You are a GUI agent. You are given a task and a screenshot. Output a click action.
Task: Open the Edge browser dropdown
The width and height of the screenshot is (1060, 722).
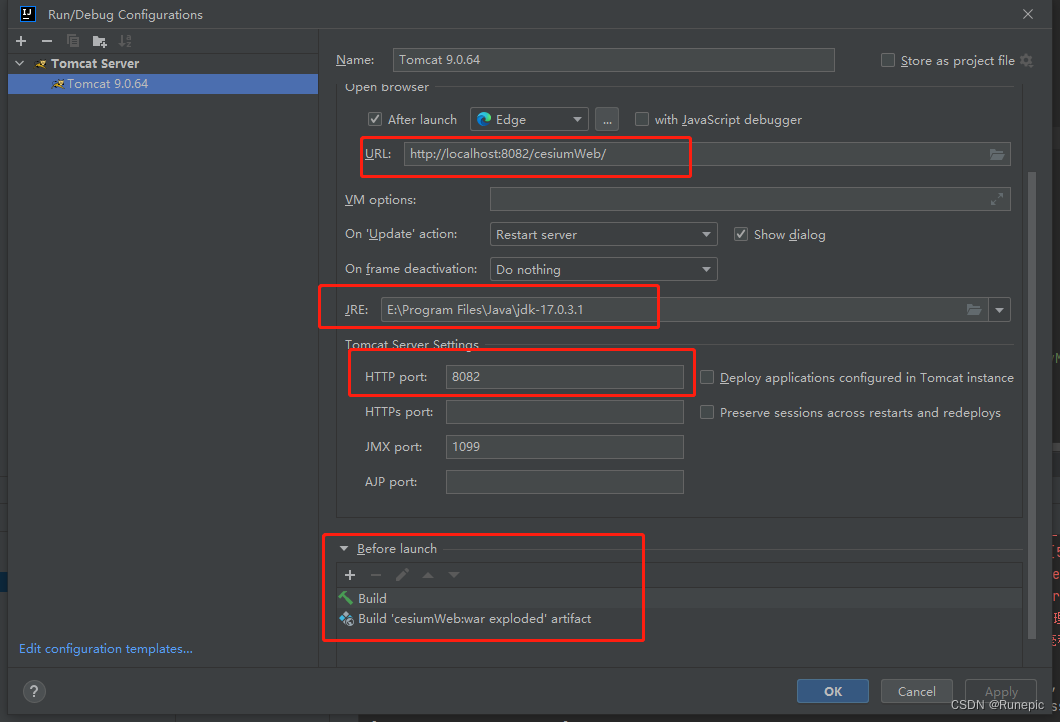click(529, 120)
